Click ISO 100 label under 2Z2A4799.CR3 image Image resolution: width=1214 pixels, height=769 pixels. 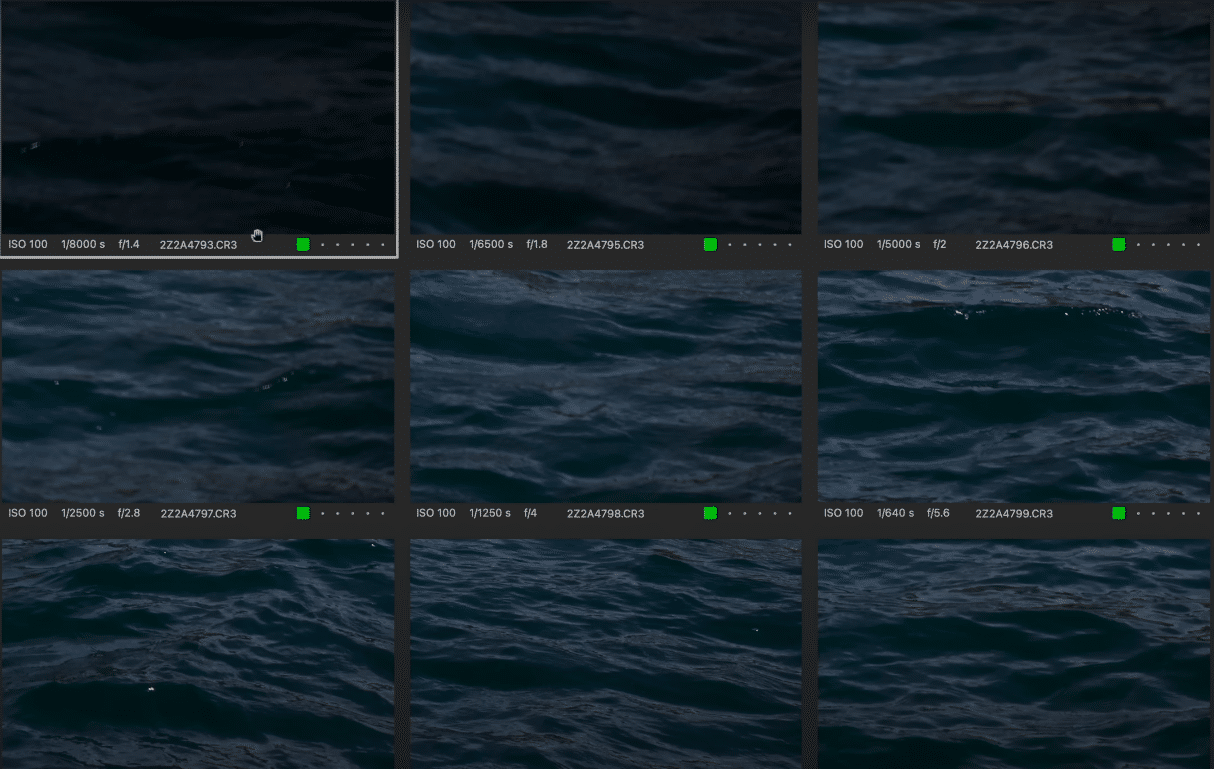844,513
